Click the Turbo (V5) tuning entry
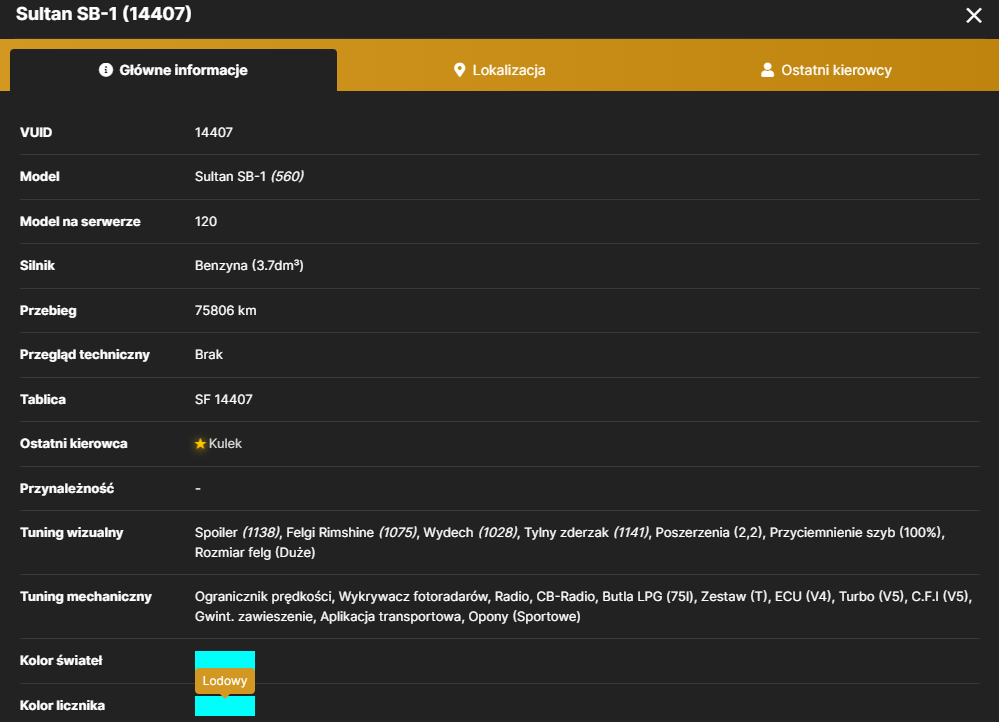 (x=871, y=596)
